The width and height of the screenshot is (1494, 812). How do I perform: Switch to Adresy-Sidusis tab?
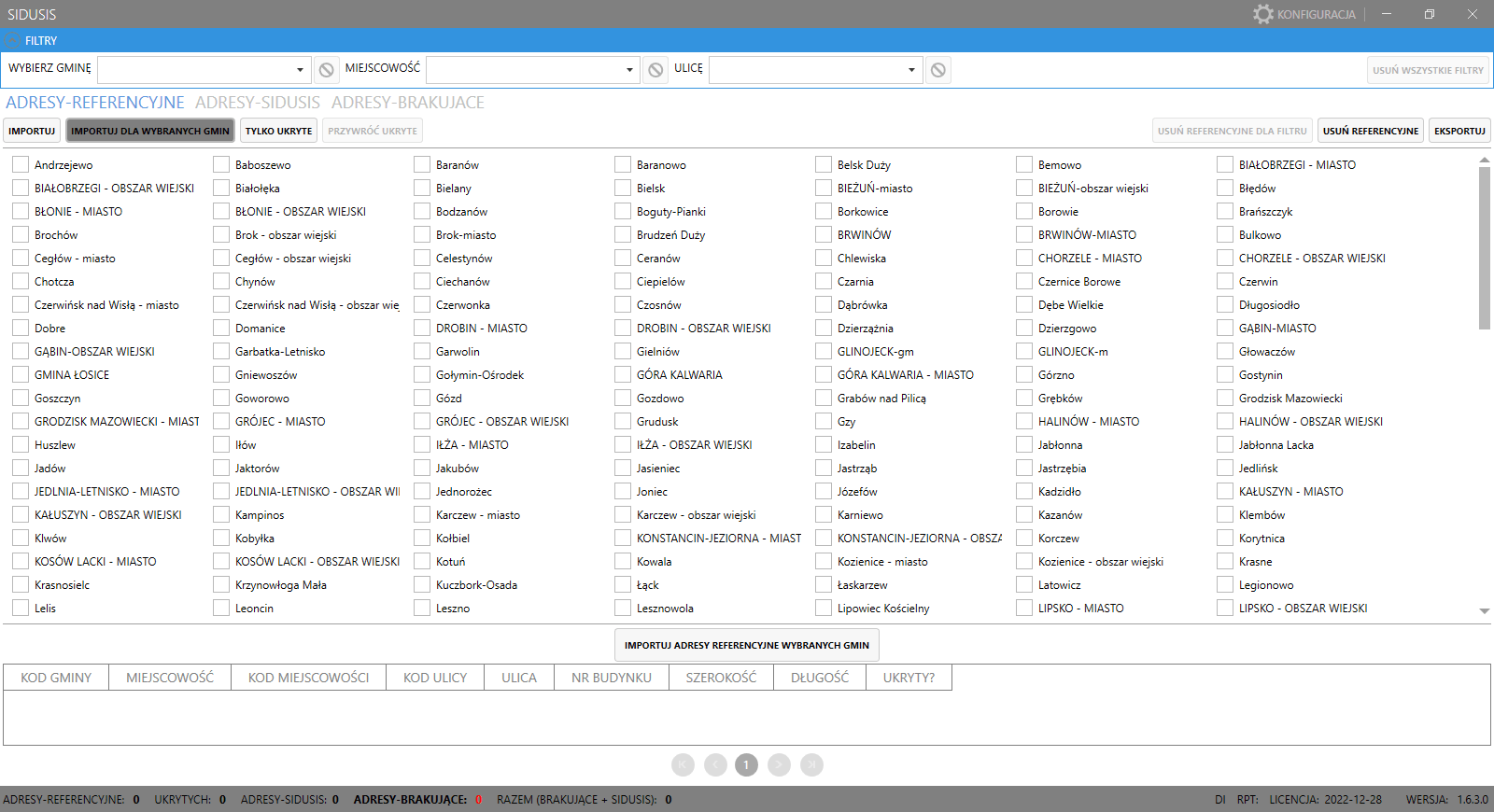click(x=257, y=103)
